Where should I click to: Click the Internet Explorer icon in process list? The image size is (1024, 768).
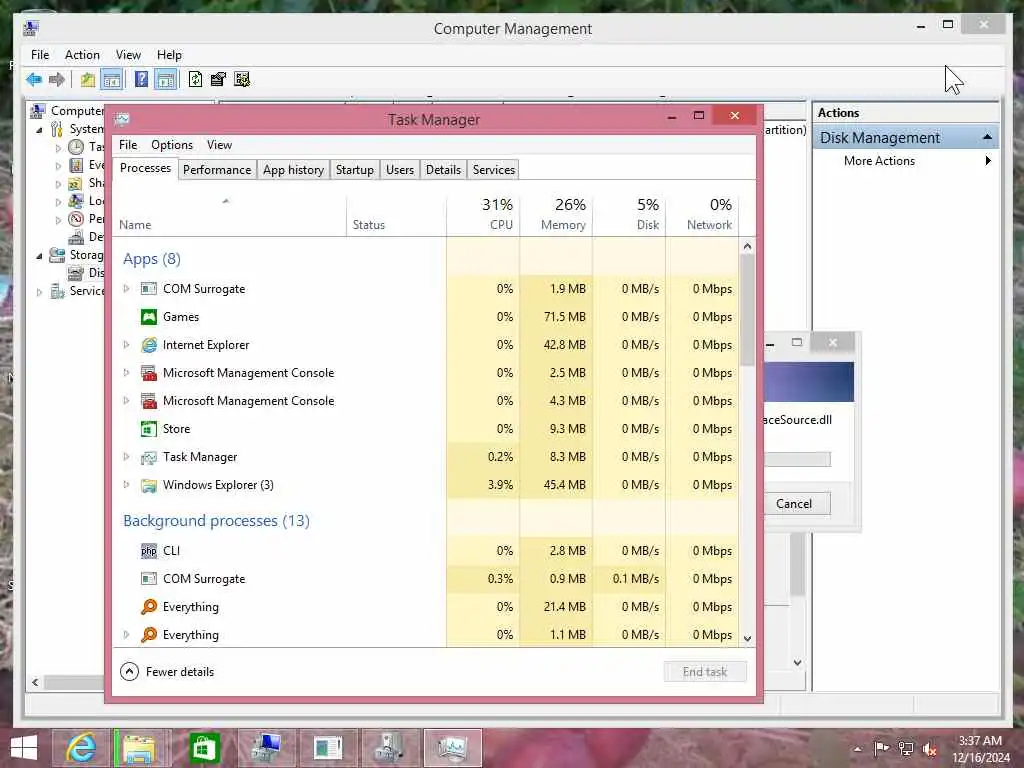149,345
